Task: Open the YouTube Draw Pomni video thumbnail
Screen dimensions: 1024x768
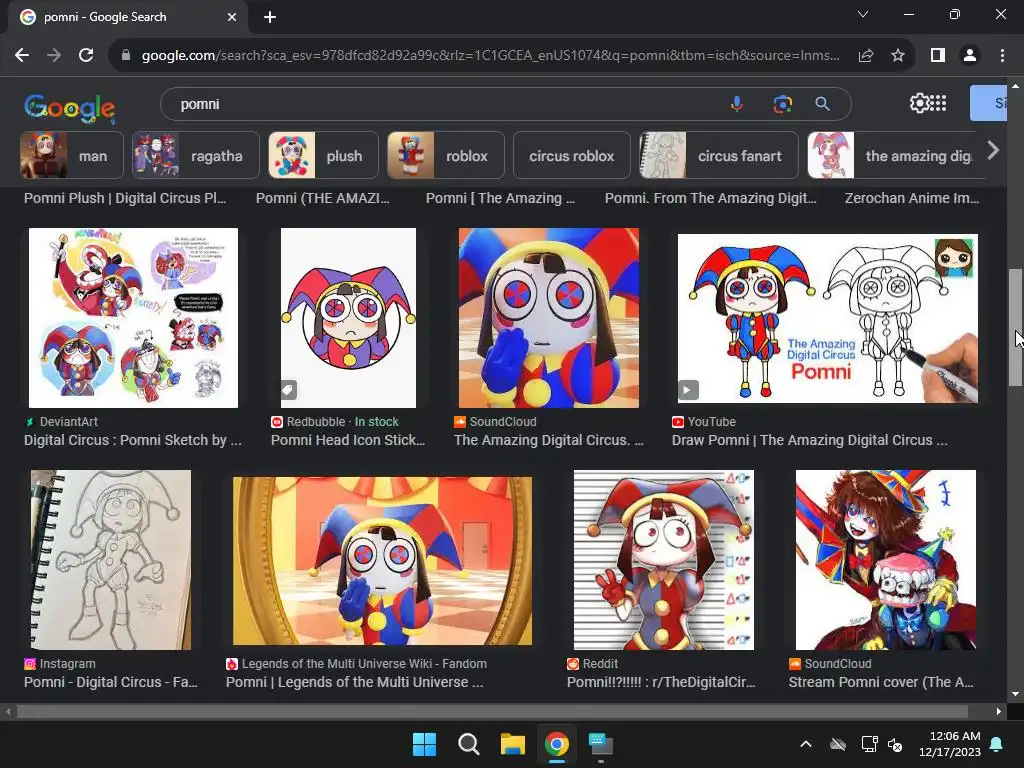Action: (827, 319)
